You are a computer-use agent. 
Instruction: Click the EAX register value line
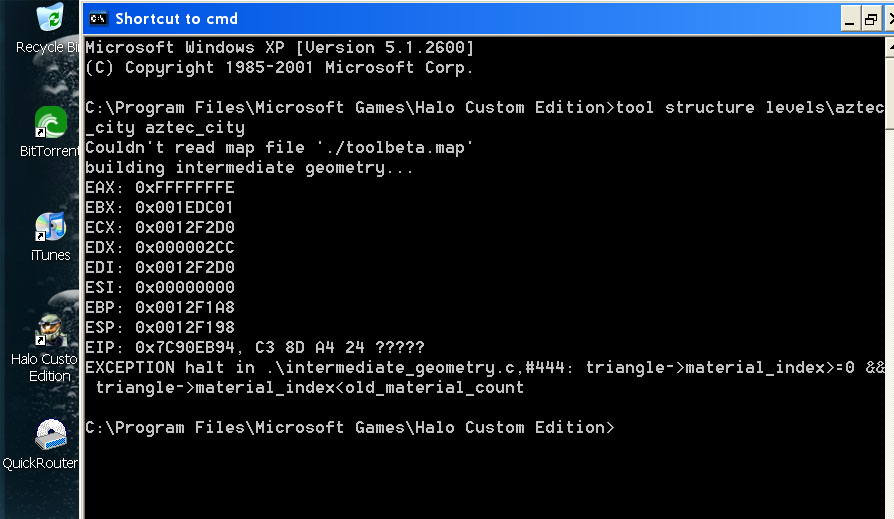tap(160, 188)
